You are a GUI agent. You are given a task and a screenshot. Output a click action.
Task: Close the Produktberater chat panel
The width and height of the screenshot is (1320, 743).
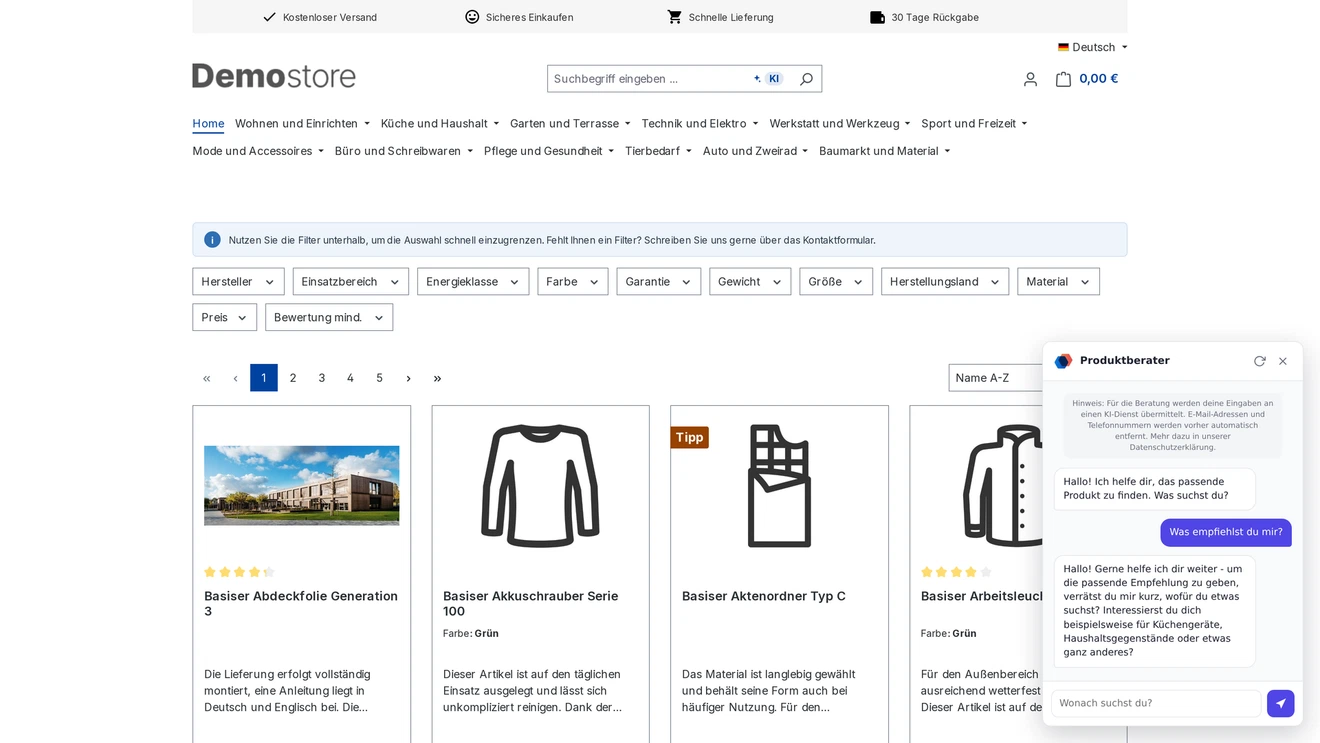pyautogui.click(x=1283, y=361)
